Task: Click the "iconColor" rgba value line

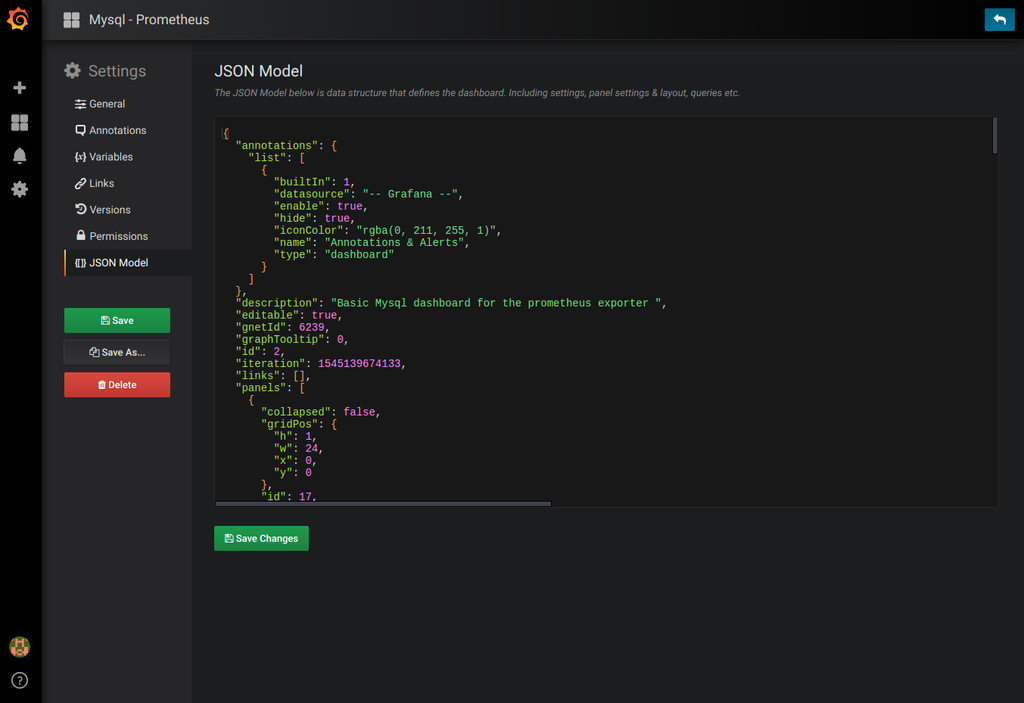Action: [x=387, y=231]
